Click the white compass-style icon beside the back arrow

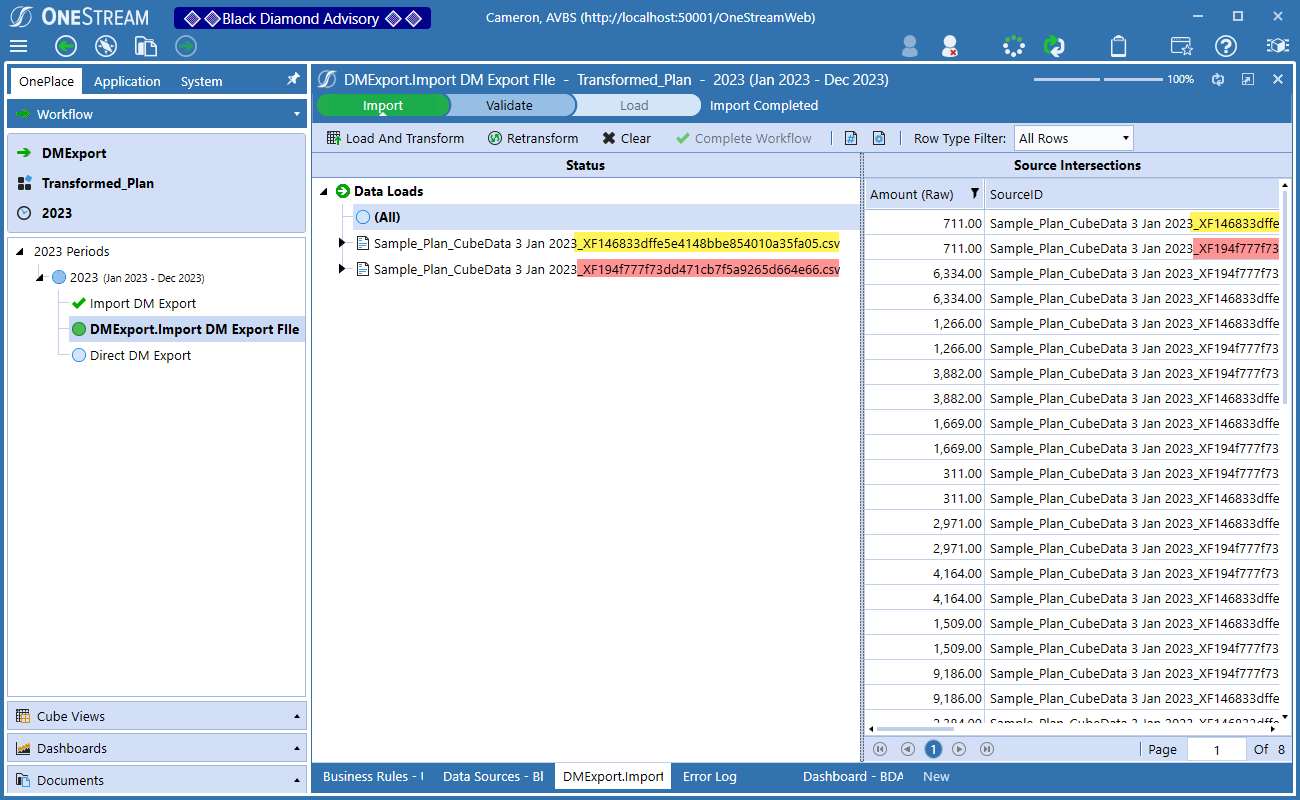point(106,46)
